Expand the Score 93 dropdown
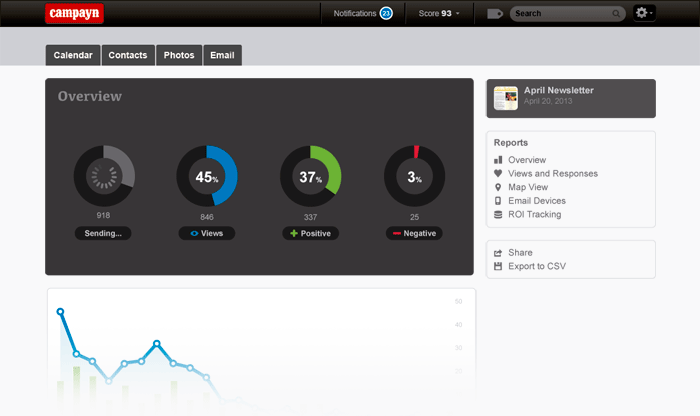 click(439, 13)
